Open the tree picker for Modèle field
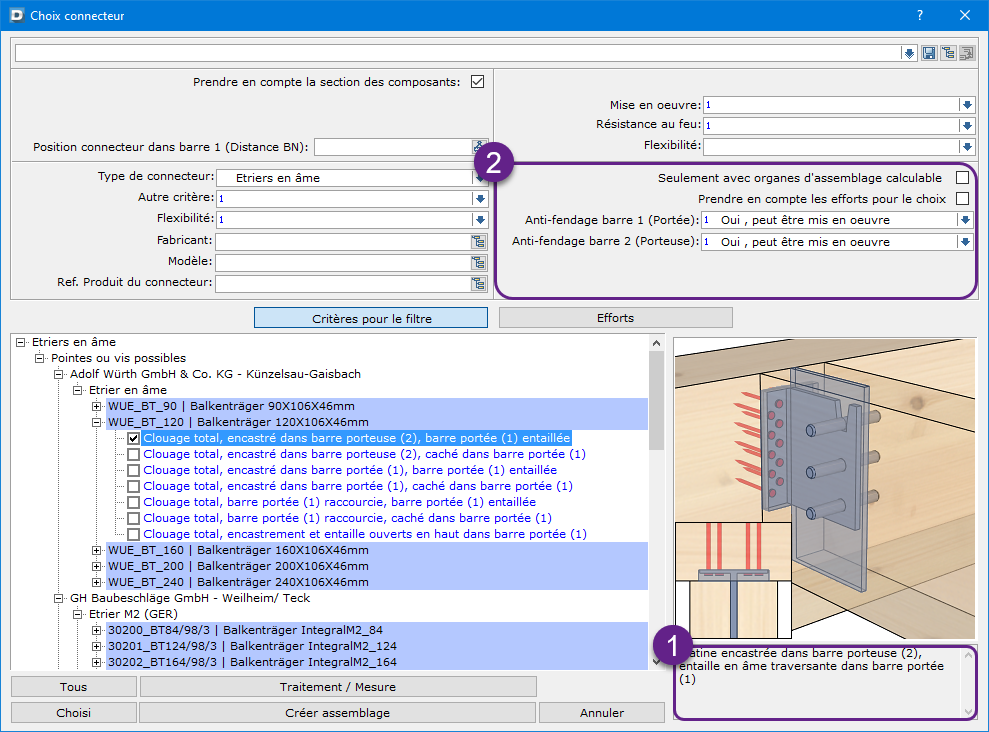Image resolution: width=989 pixels, height=732 pixels. click(479, 262)
